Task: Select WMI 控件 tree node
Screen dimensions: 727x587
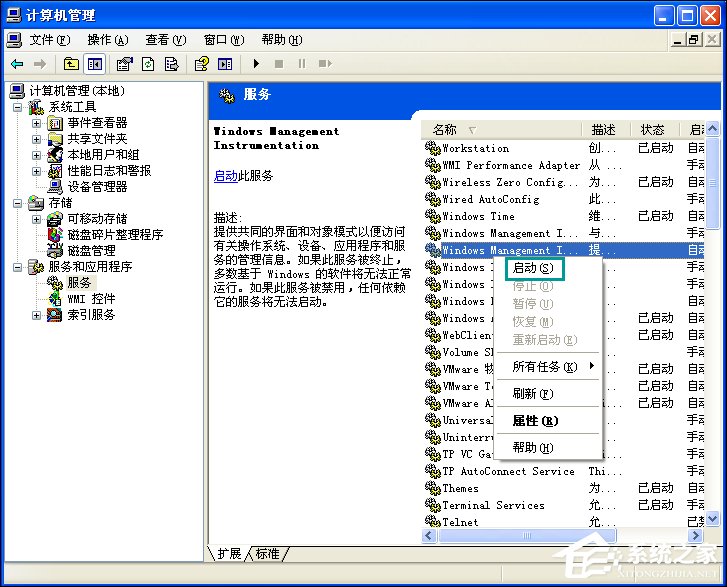Action: [91, 299]
